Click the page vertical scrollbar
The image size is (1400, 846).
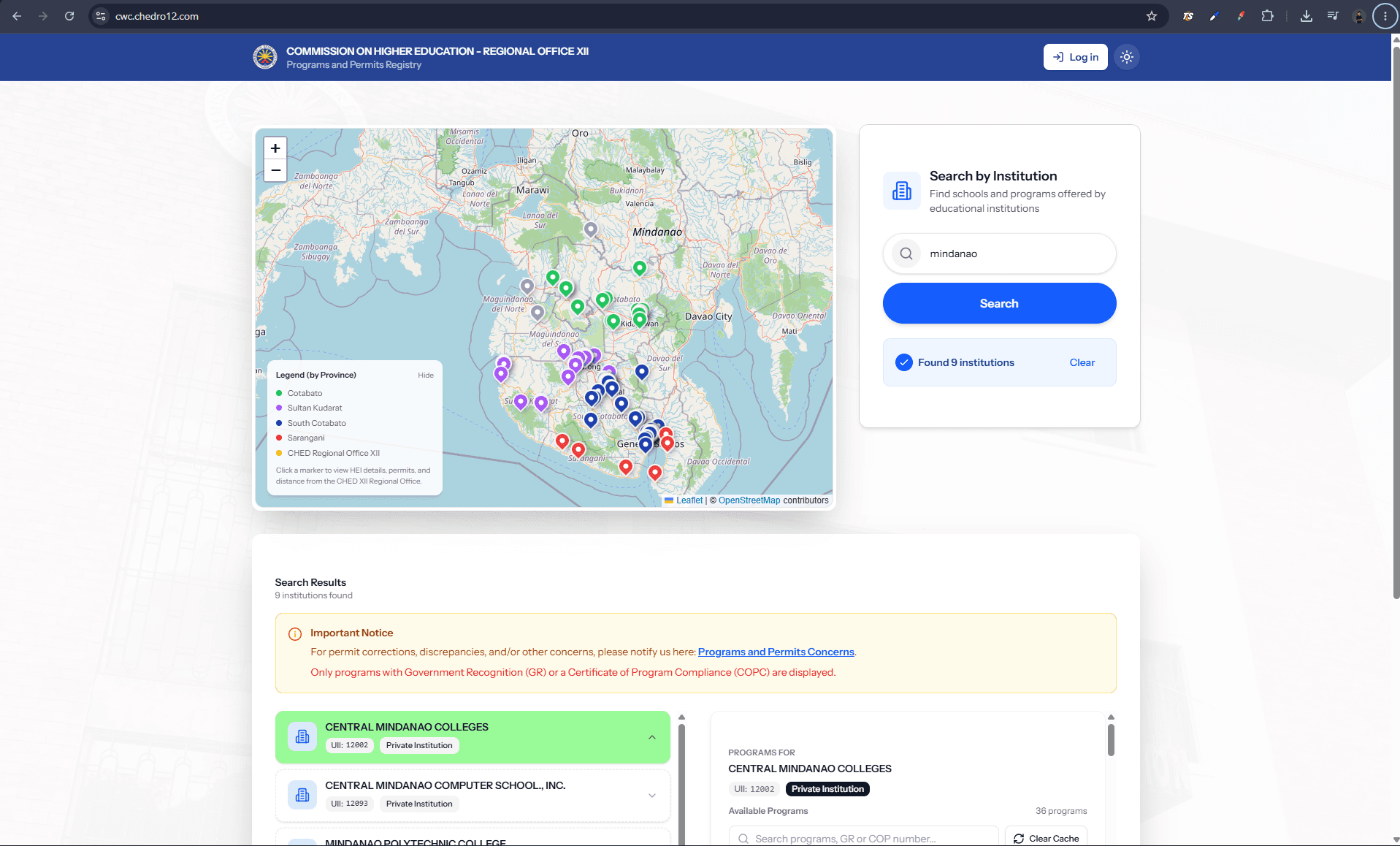click(x=1396, y=321)
